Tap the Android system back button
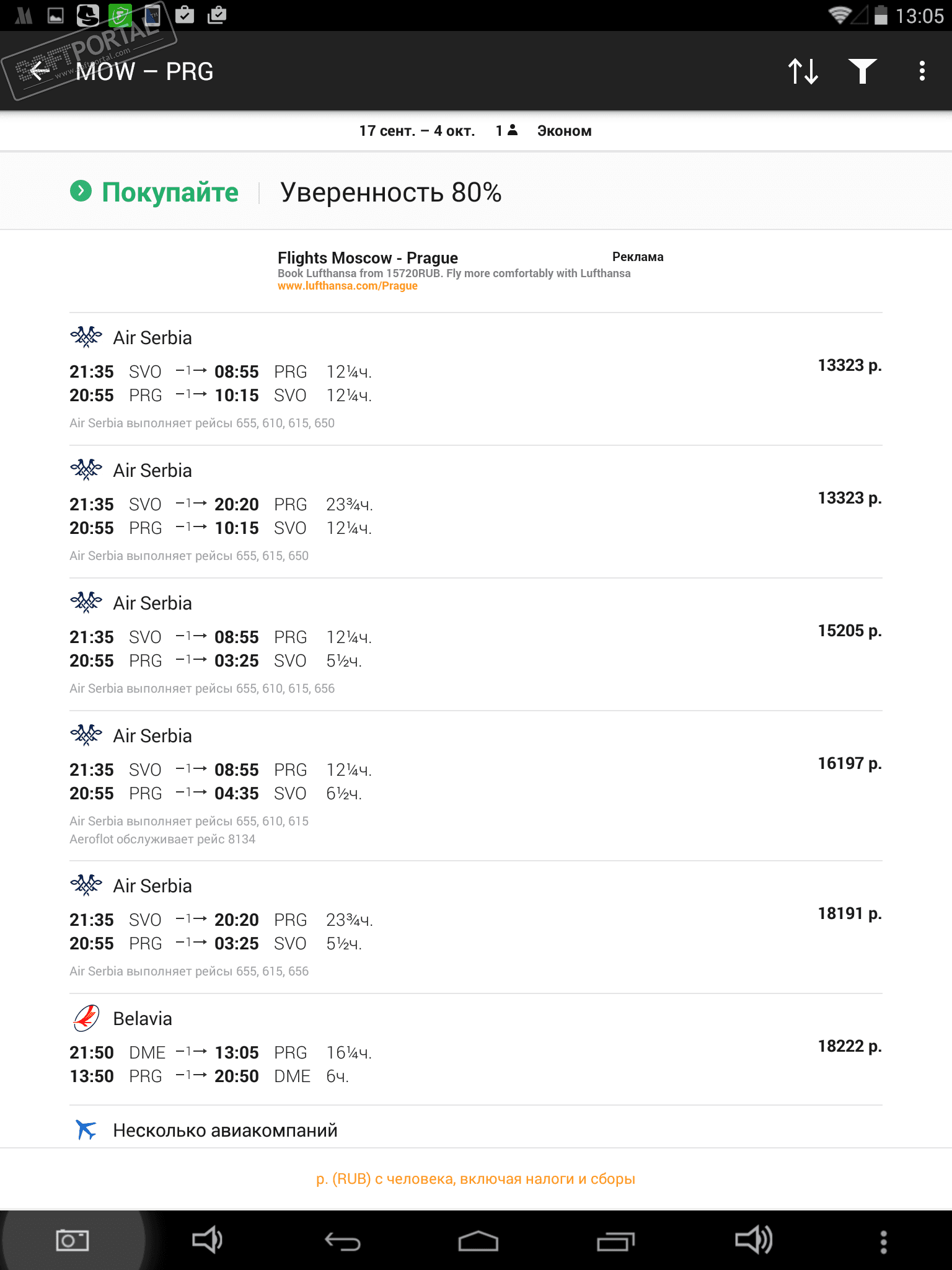 [x=342, y=1241]
